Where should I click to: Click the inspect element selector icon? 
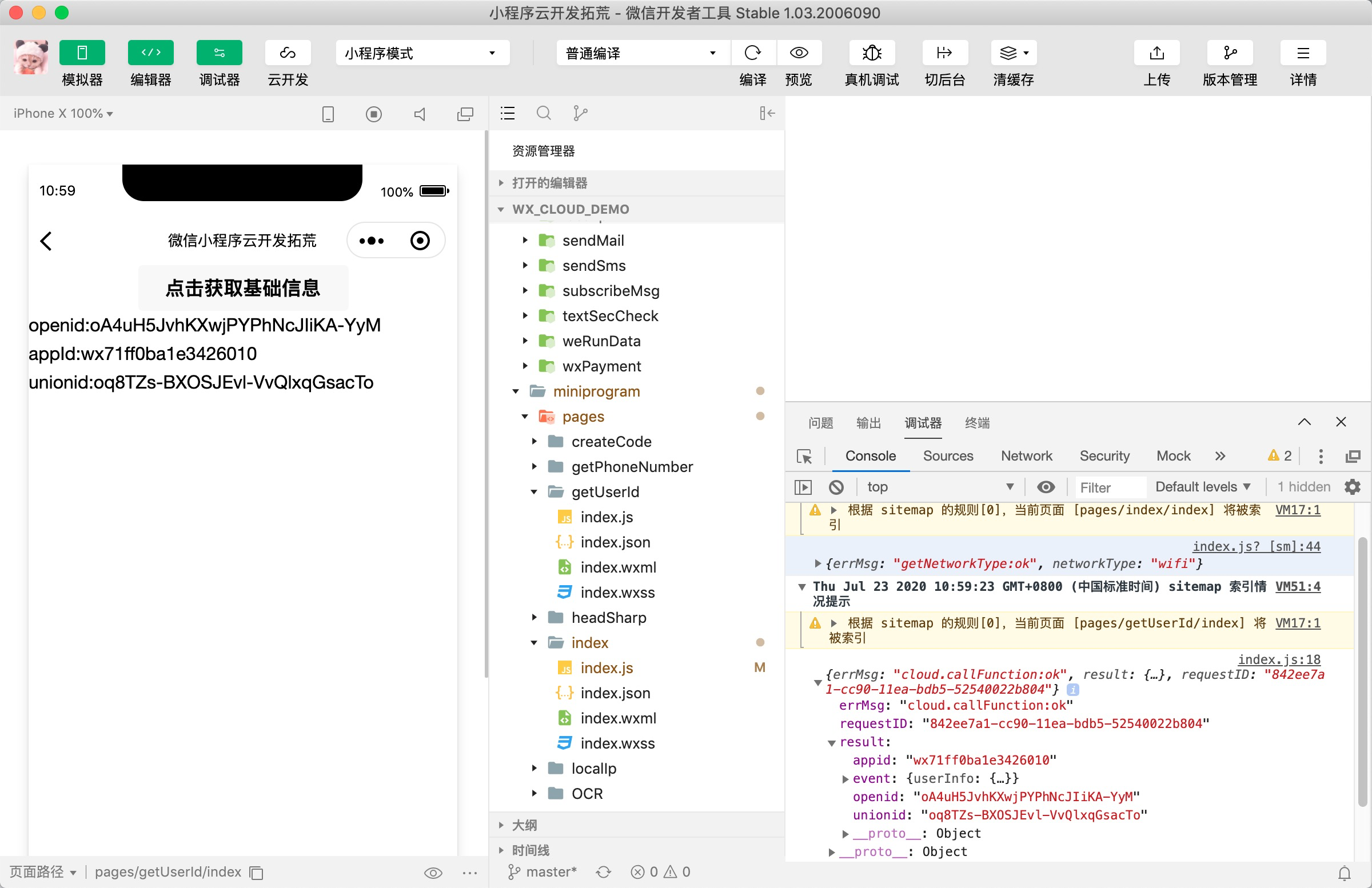[804, 457]
